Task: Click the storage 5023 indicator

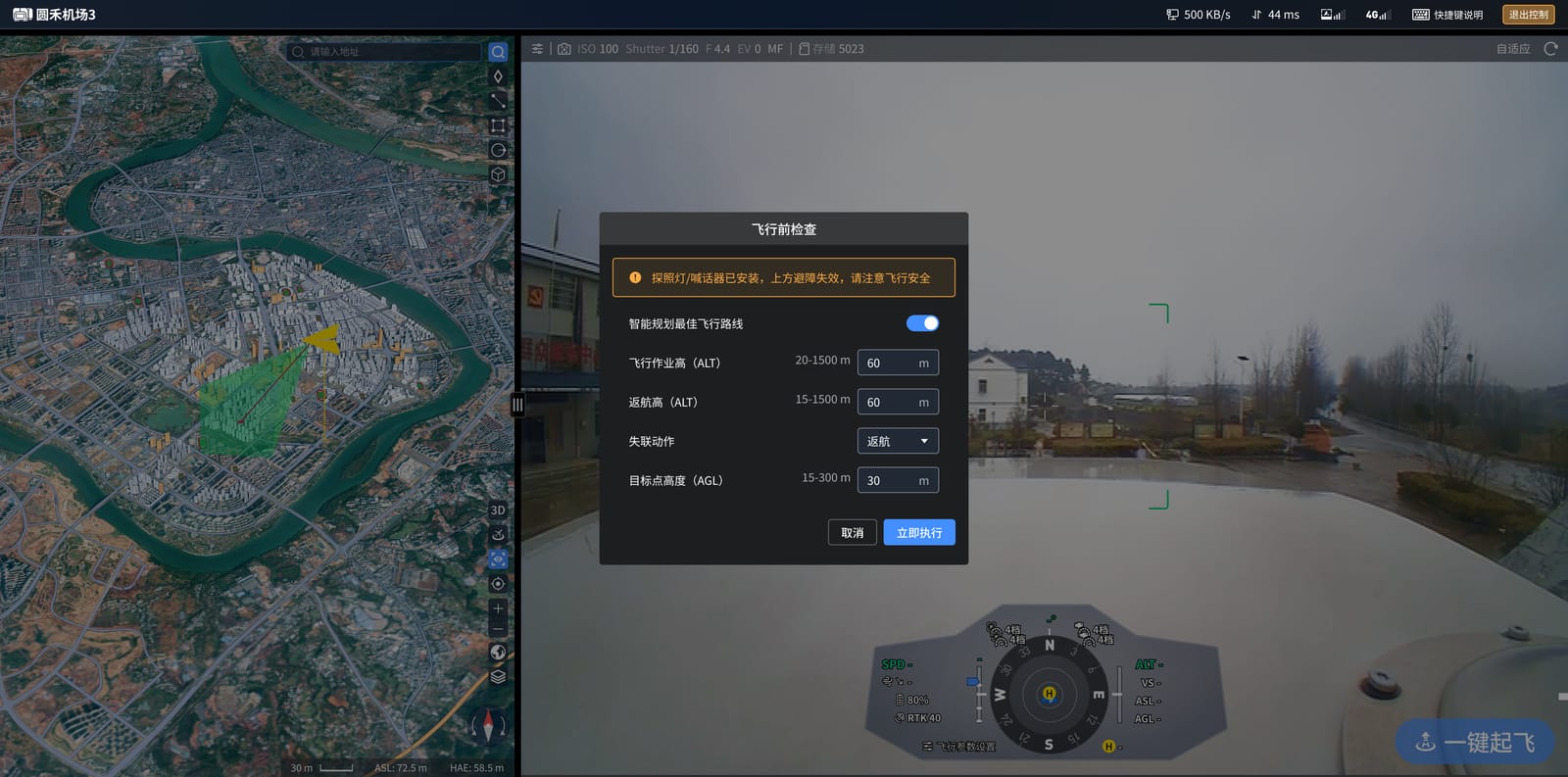Action: (831, 49)
